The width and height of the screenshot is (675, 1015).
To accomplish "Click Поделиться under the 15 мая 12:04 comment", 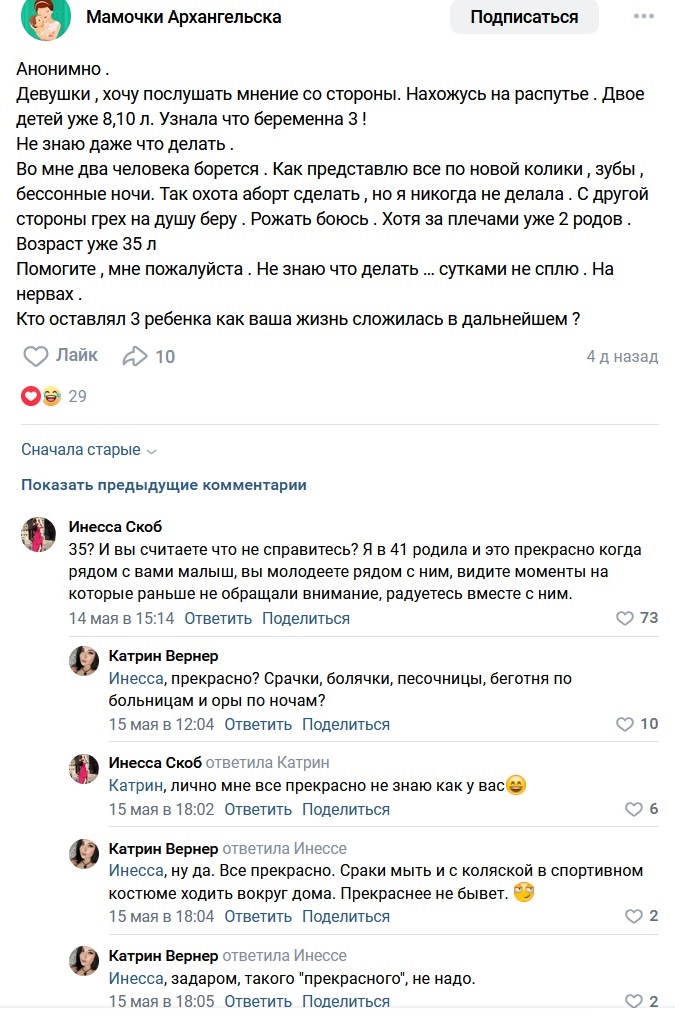I will [x=346, y=724].
